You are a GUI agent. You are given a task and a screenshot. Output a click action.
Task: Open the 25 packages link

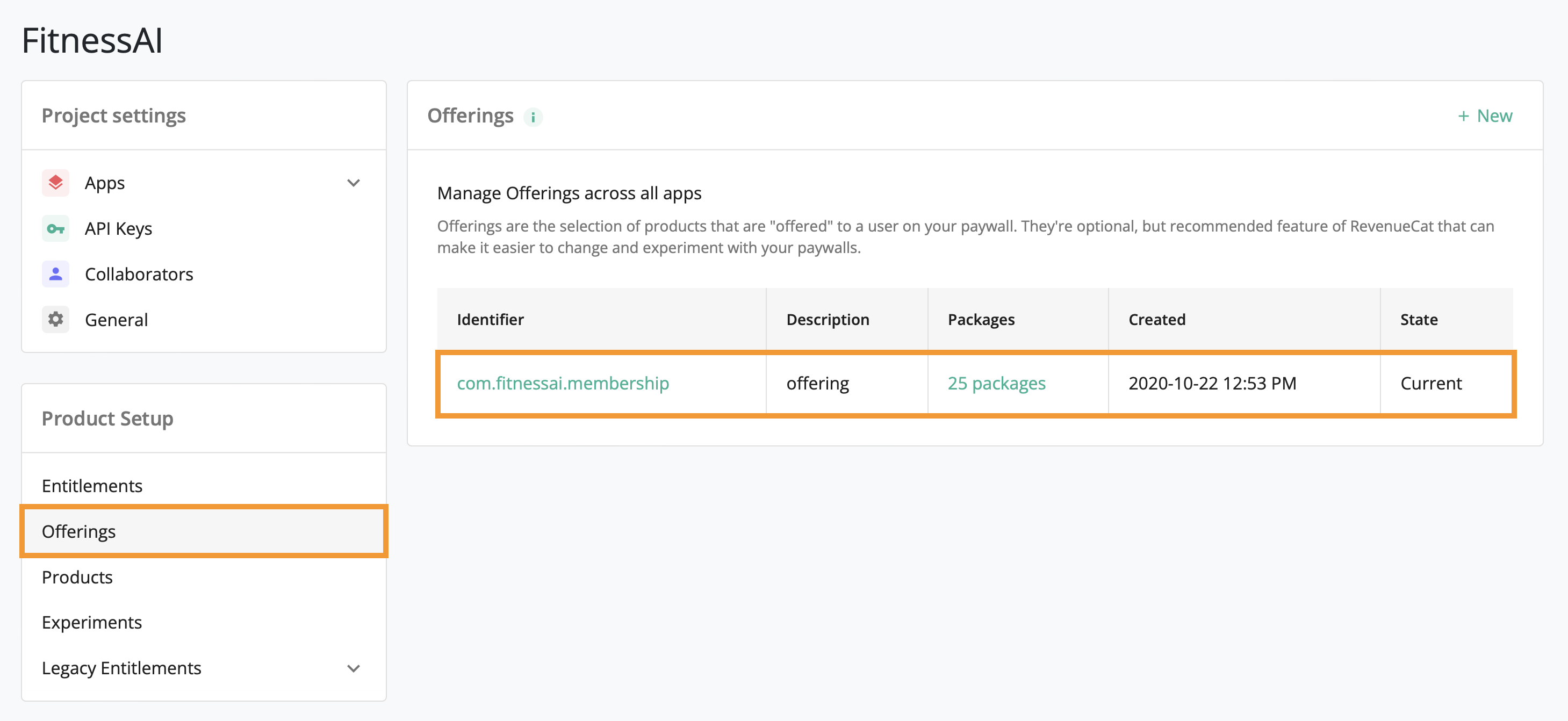click(996, 383)
